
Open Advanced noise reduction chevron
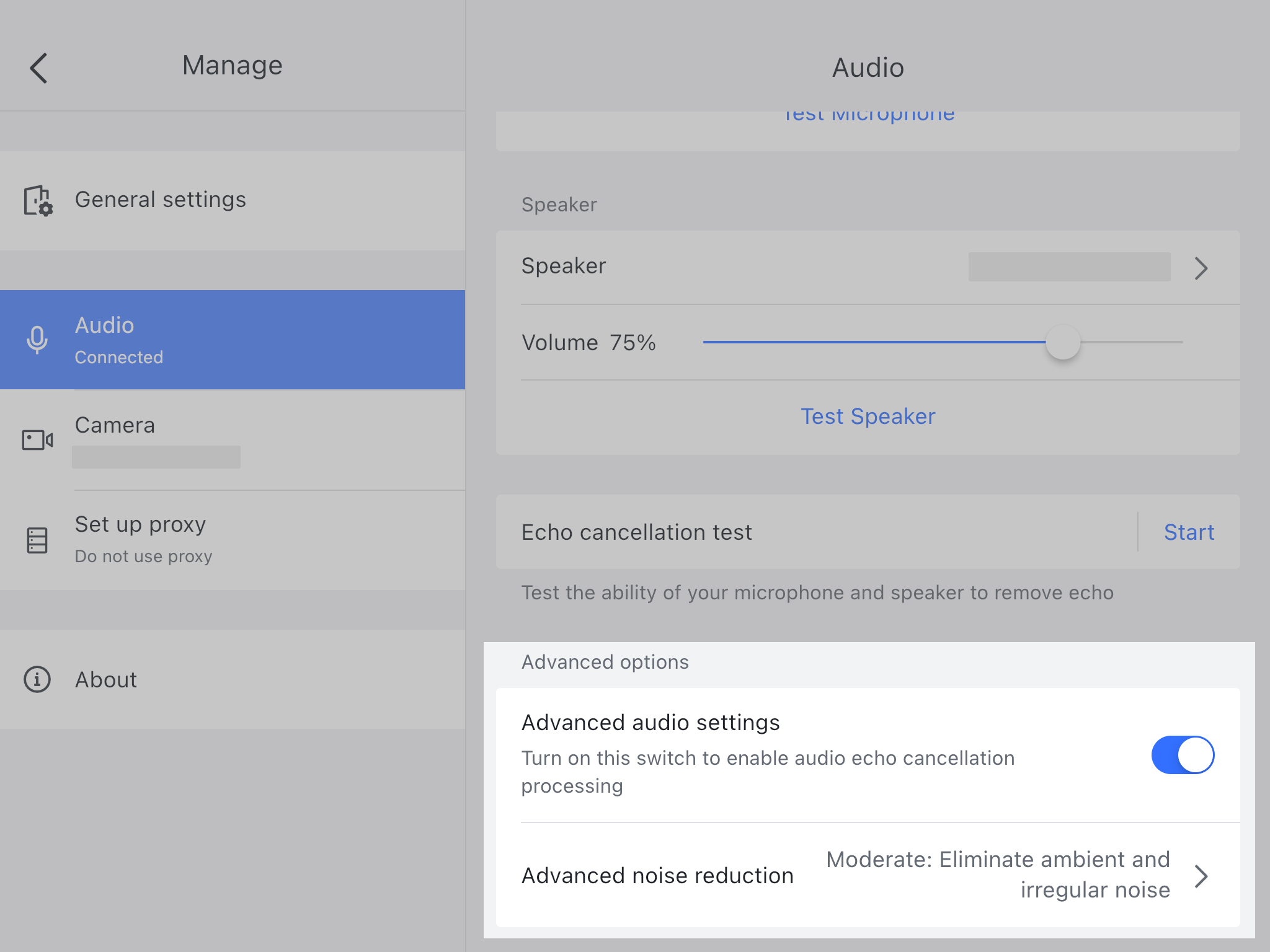1201,876
